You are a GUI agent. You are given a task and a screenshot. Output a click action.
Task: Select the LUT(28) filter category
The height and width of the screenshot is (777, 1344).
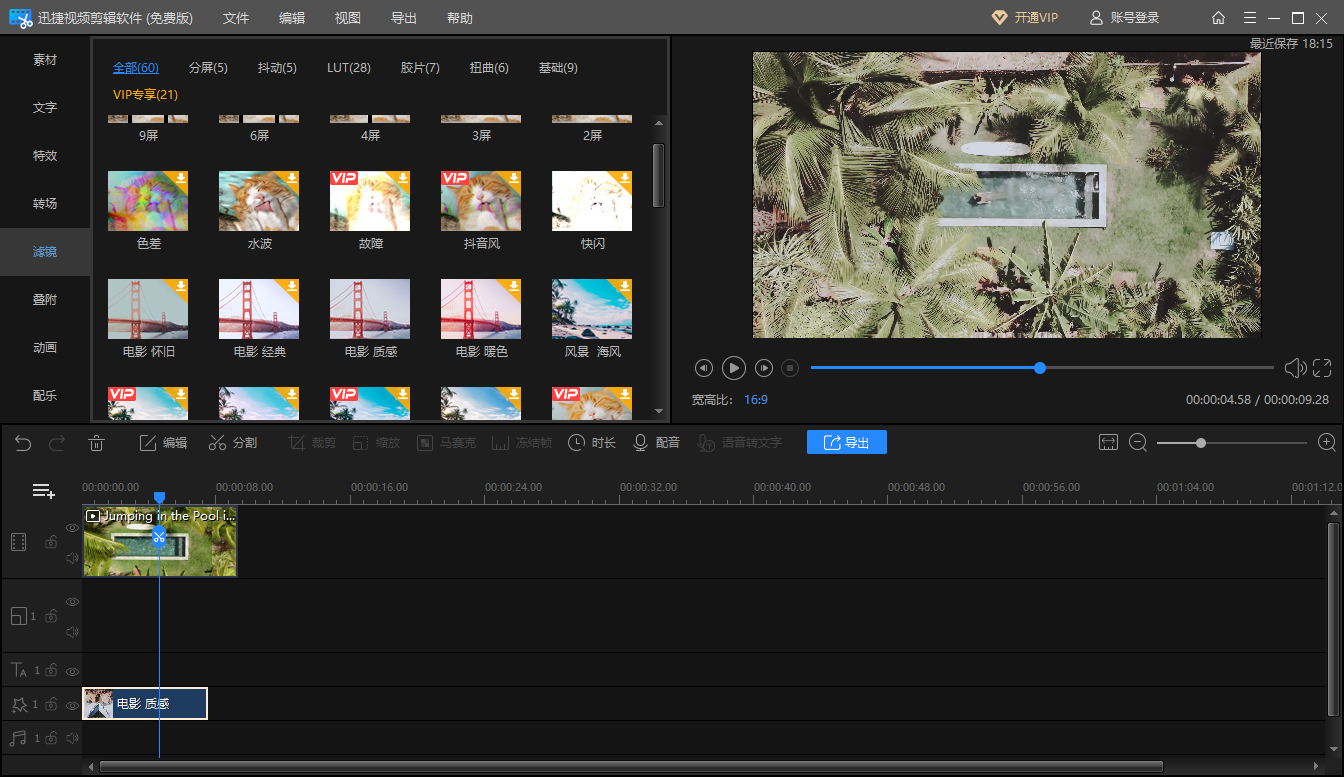tap(349, 68)
